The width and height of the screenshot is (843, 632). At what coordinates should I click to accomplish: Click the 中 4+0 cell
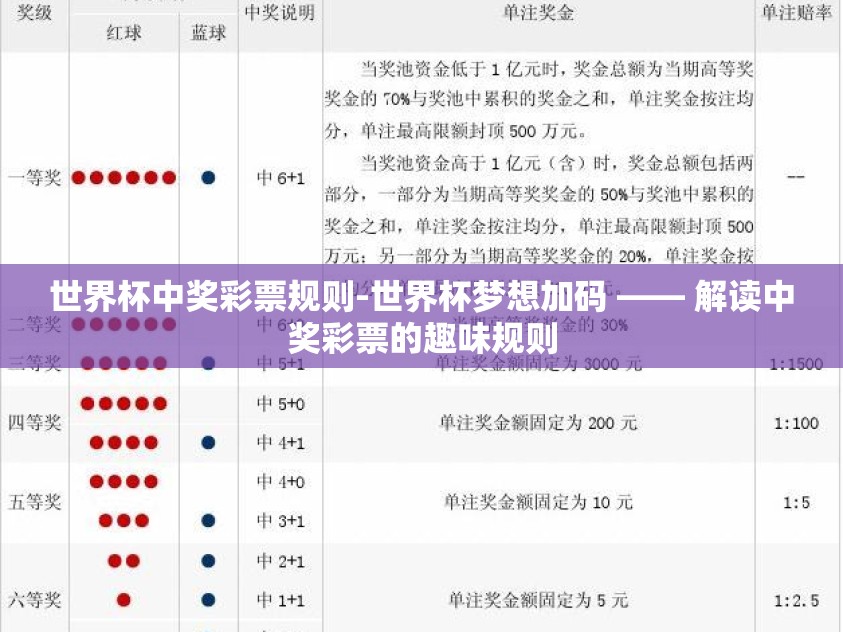(x=281, y=482)
